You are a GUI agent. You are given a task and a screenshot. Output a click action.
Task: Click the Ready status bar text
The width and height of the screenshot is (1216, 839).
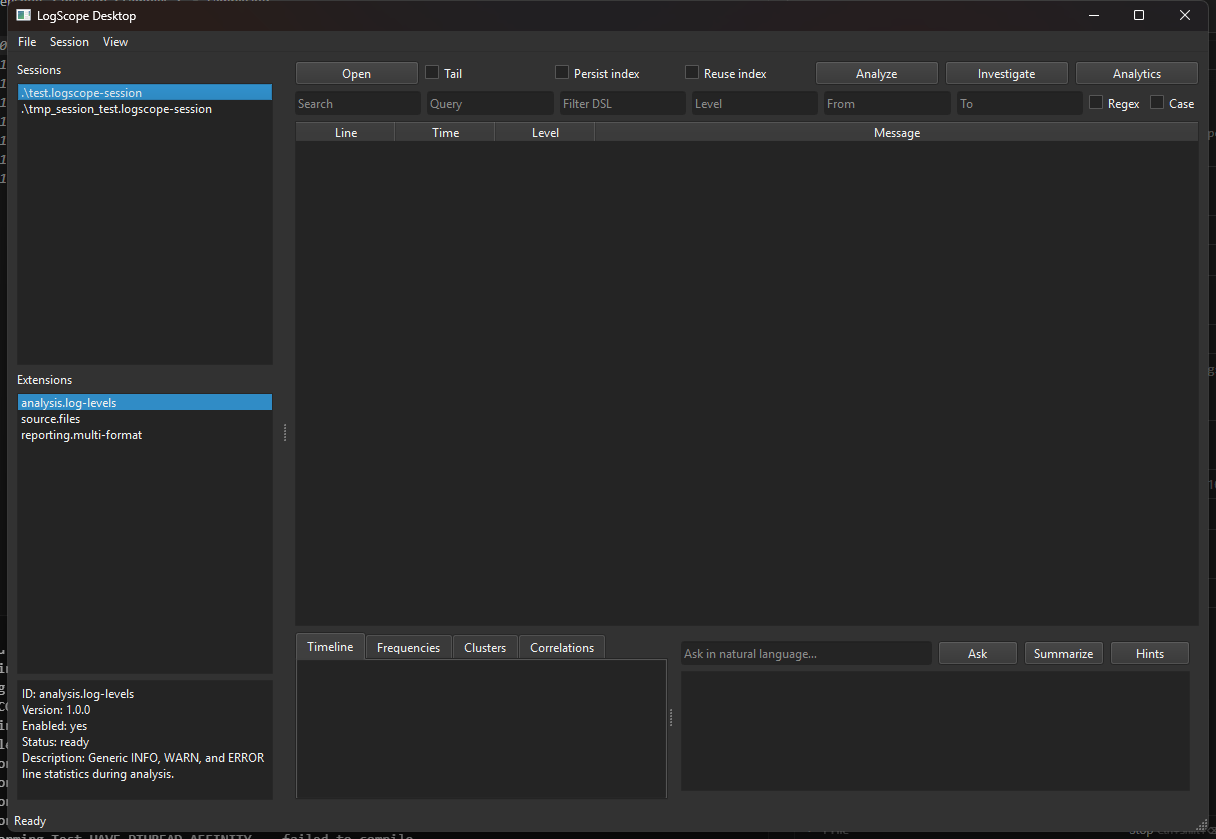[30, 821]
